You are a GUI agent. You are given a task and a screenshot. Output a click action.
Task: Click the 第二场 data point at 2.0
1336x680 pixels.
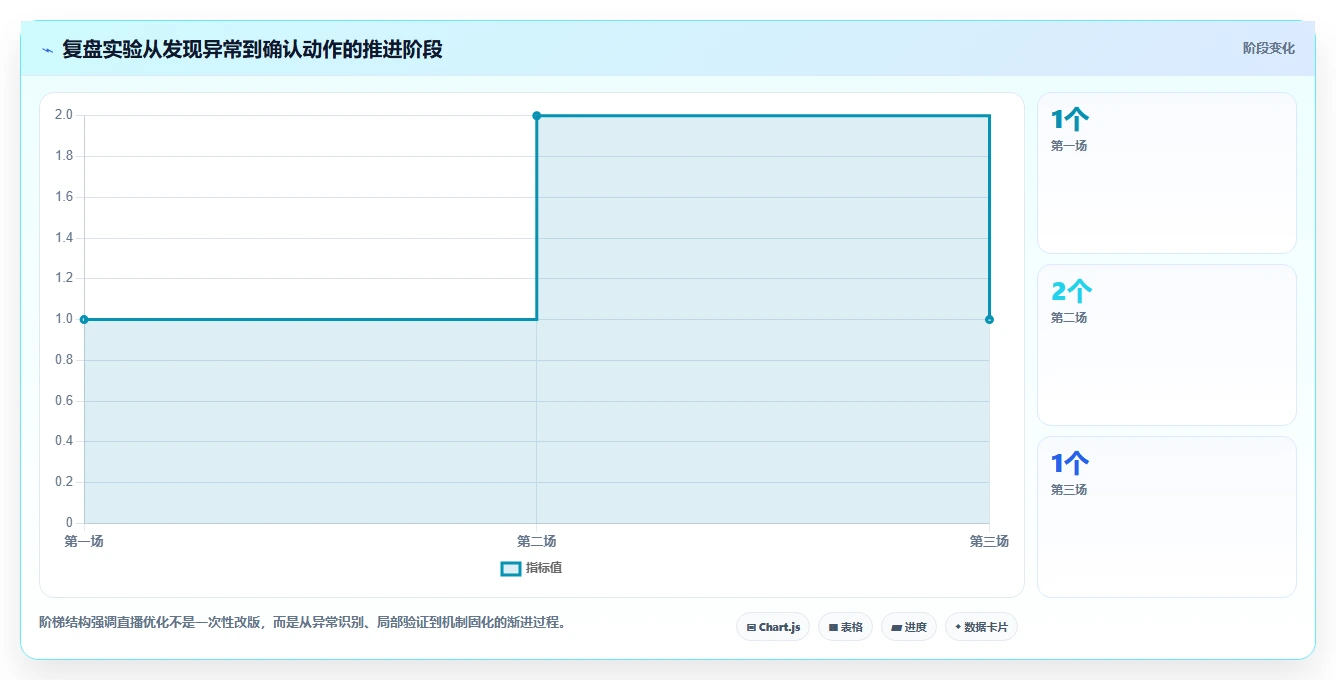point(537,116)
